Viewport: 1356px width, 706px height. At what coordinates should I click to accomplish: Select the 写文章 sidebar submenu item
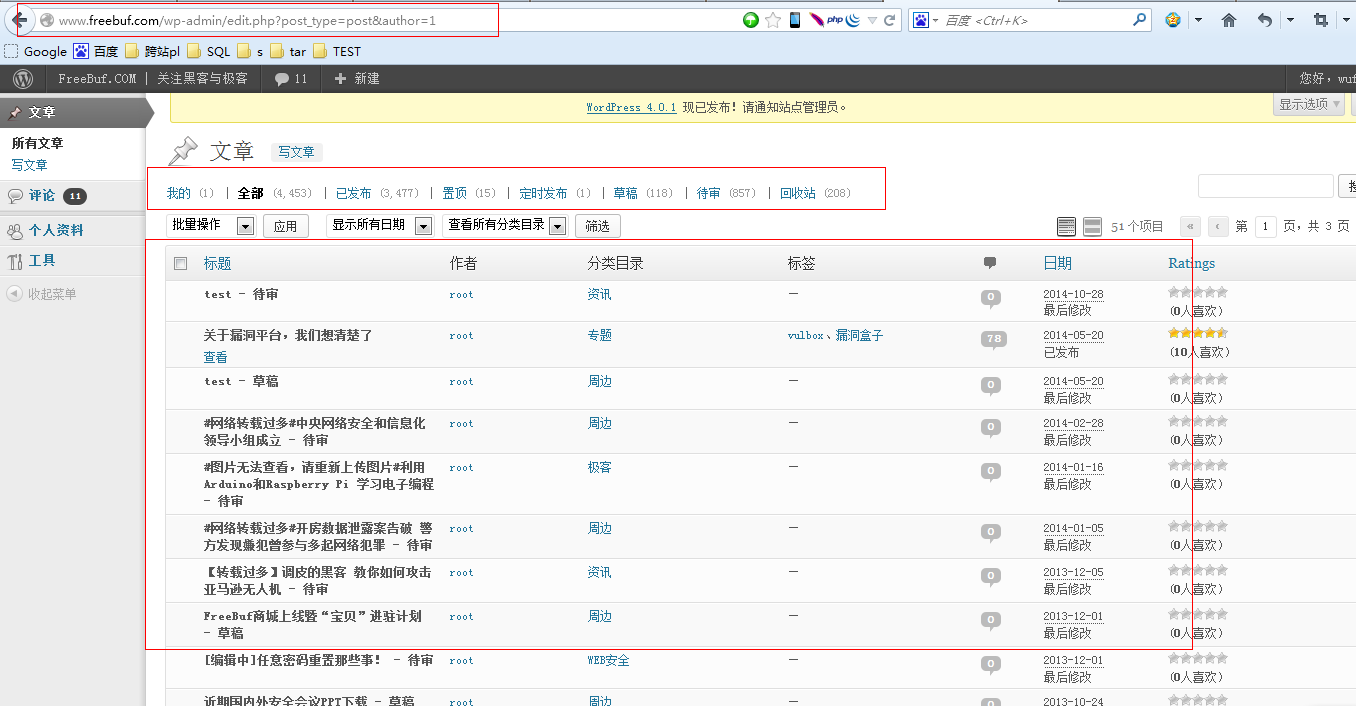[x=29, y=165]
